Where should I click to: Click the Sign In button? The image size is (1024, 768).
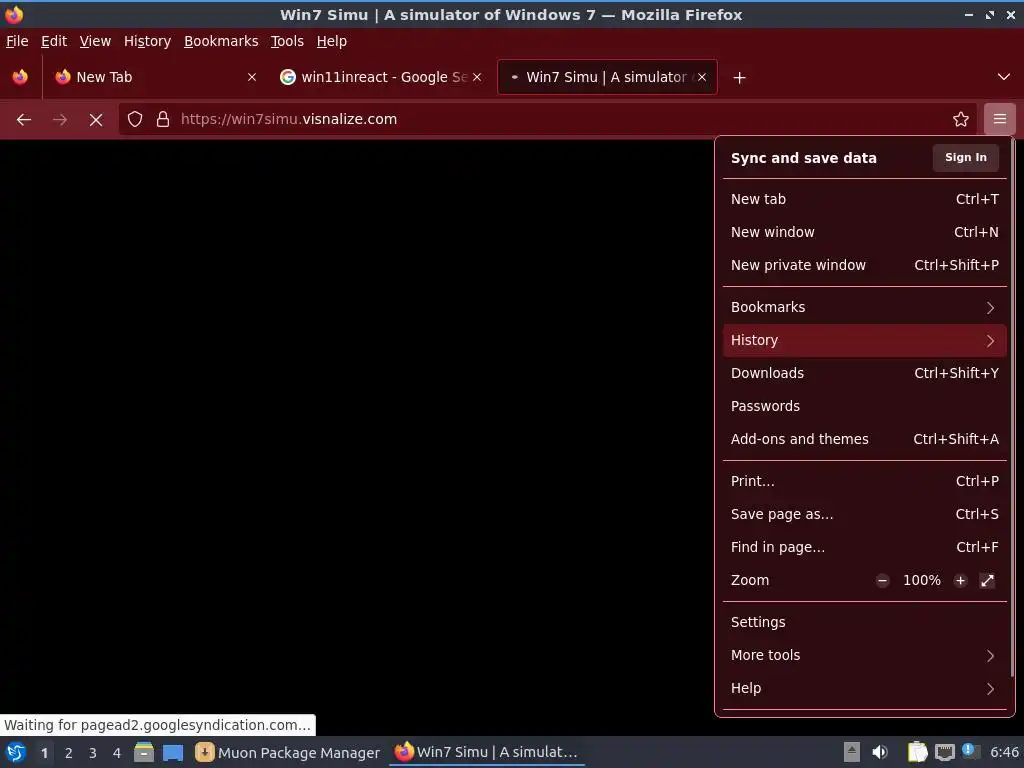[x=966, y=157]
